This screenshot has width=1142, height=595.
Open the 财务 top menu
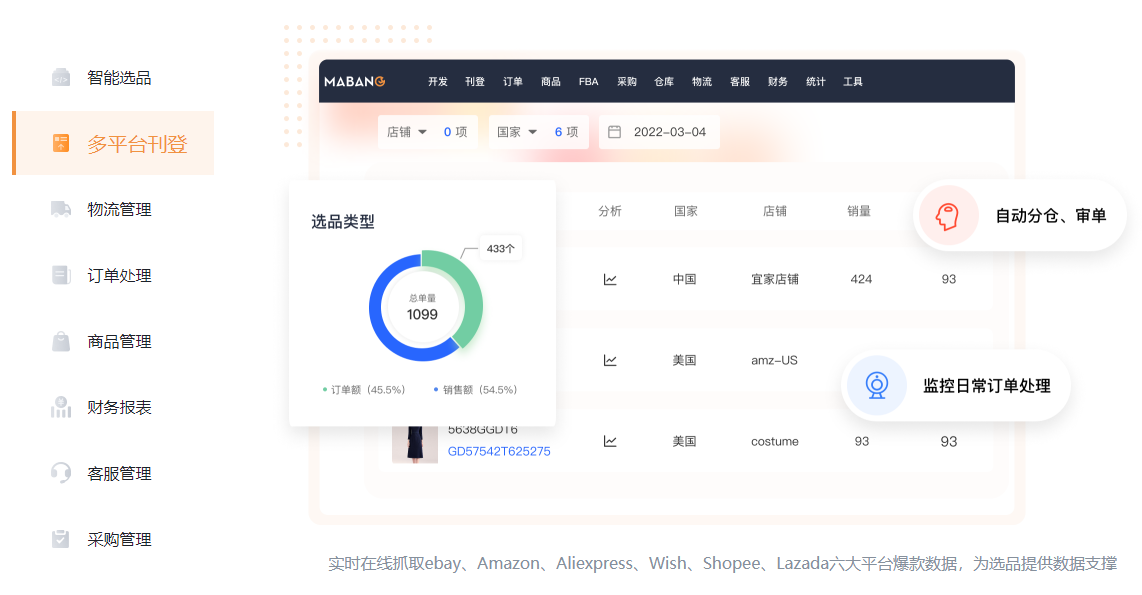pos(778,82)
